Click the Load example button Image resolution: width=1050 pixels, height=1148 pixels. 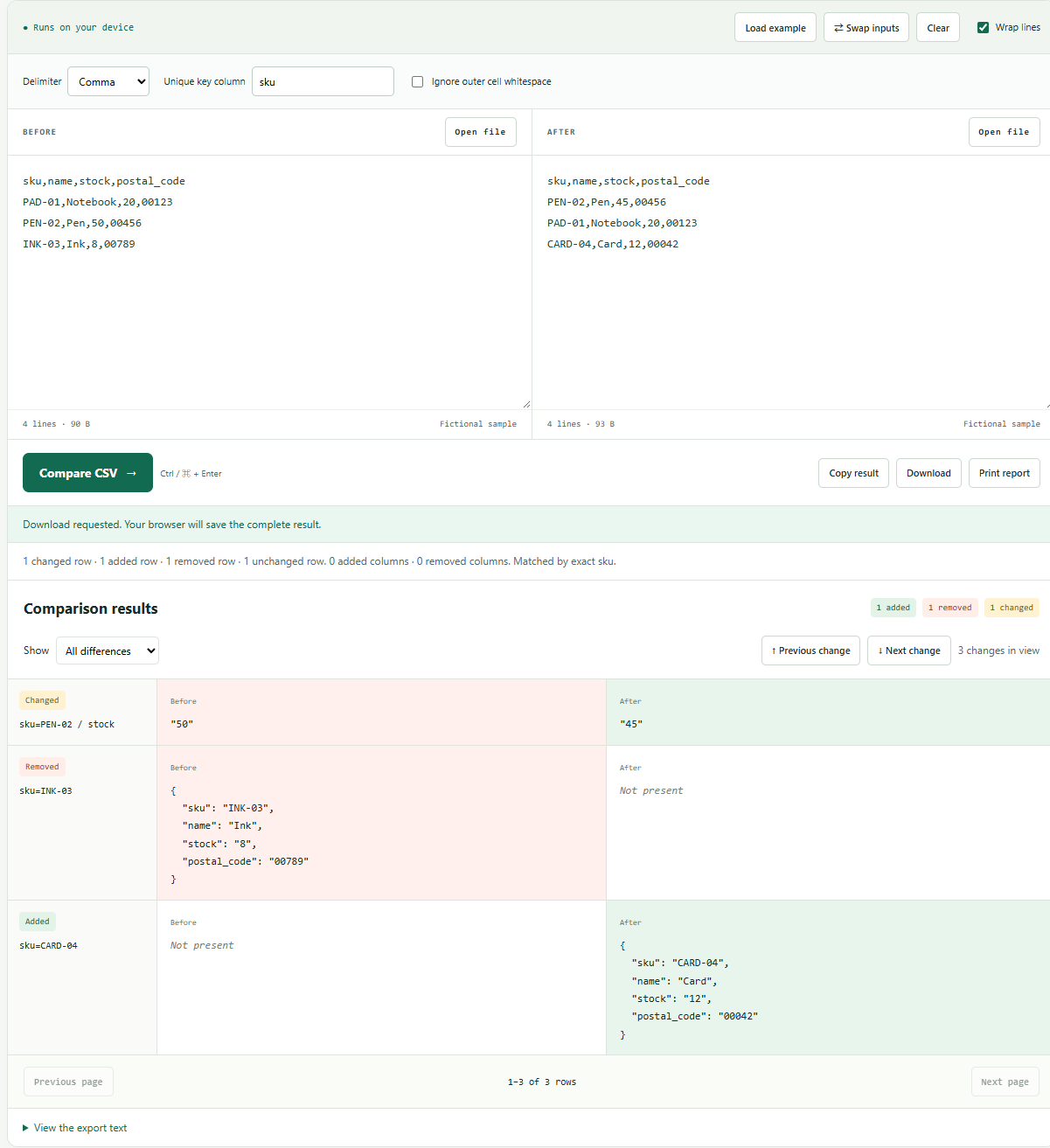(x=775, y=28)
